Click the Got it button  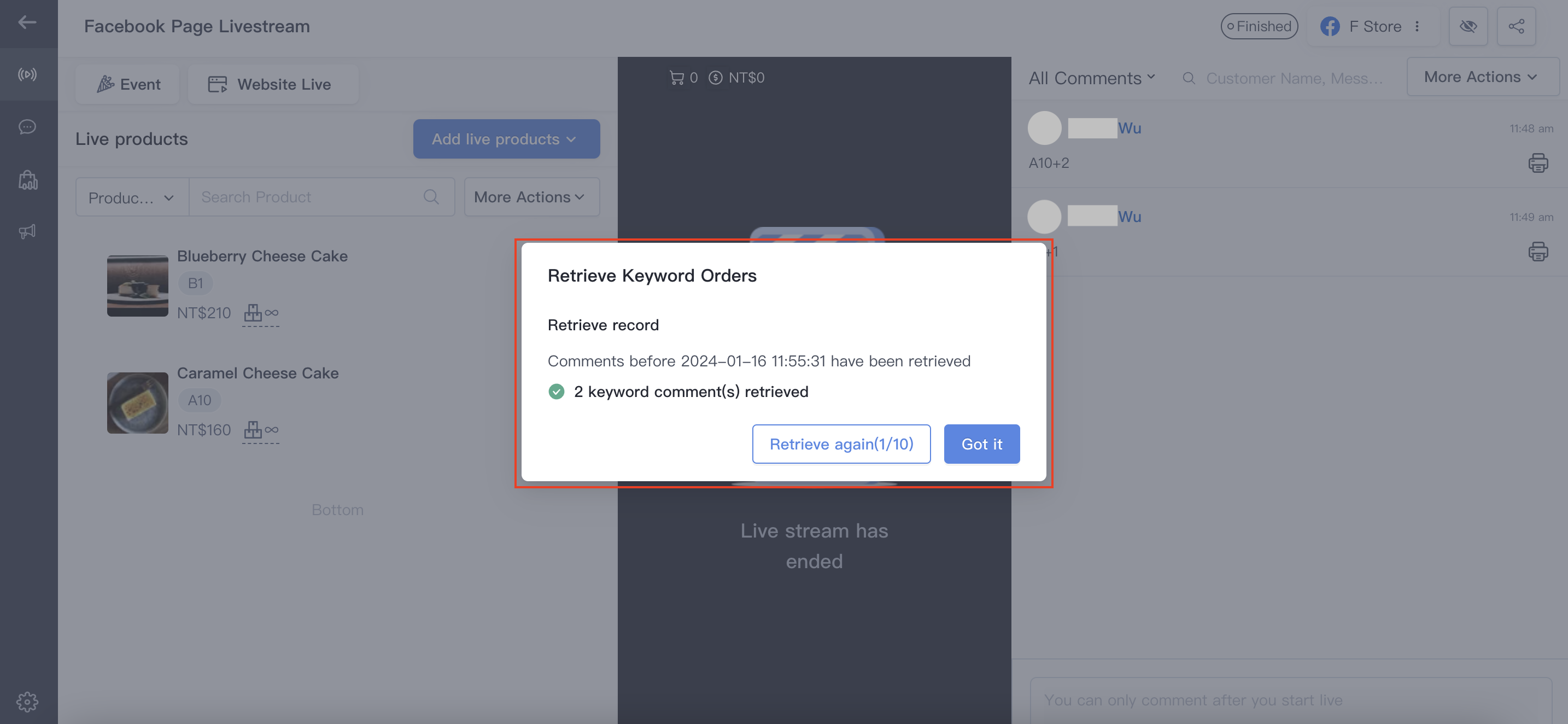[981, 444]
